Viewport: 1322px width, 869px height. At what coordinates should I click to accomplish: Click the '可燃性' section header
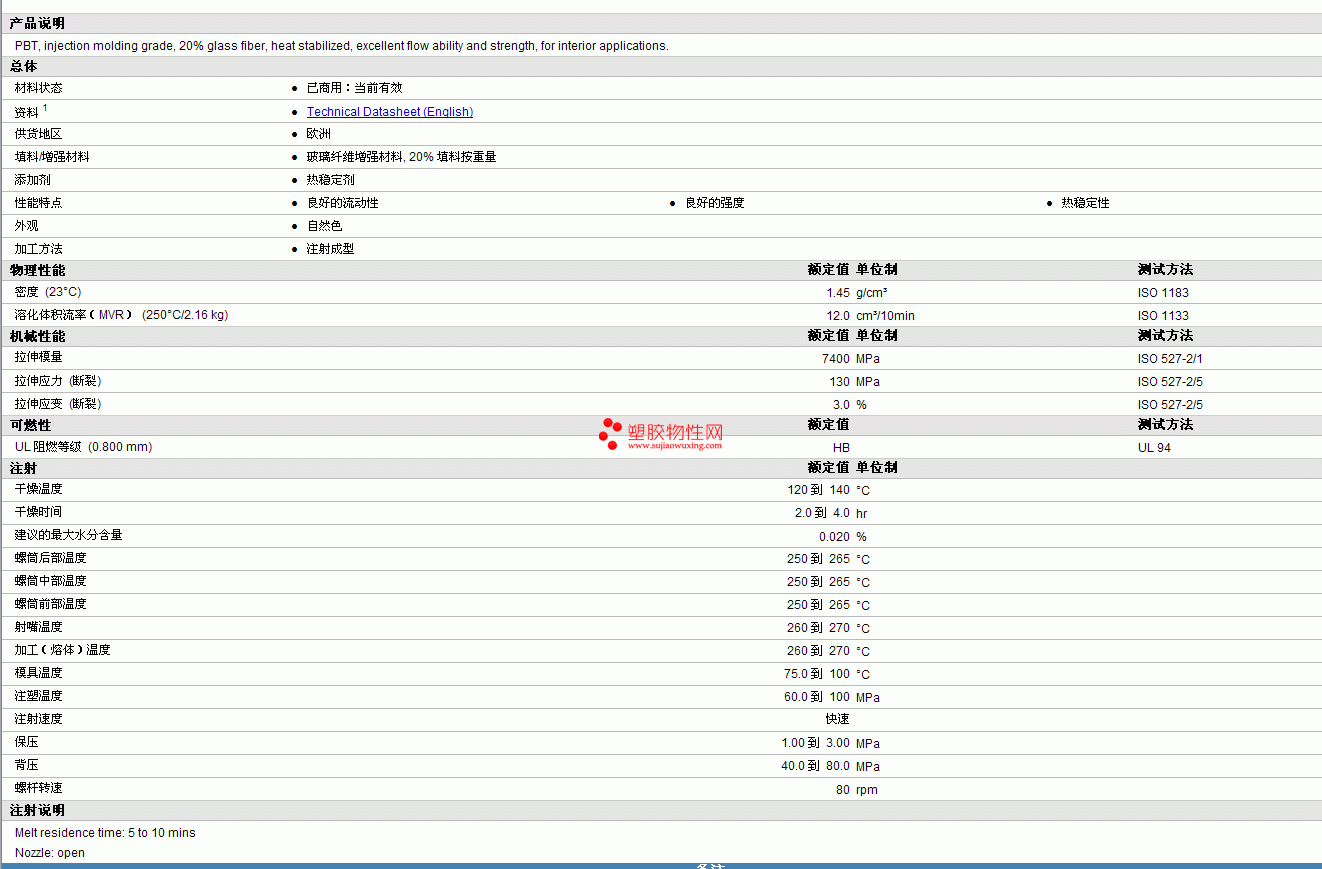(x=30, y=425)
